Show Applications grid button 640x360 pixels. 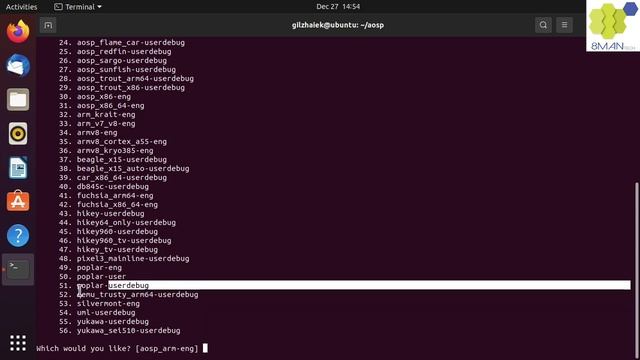pos(18,343)
